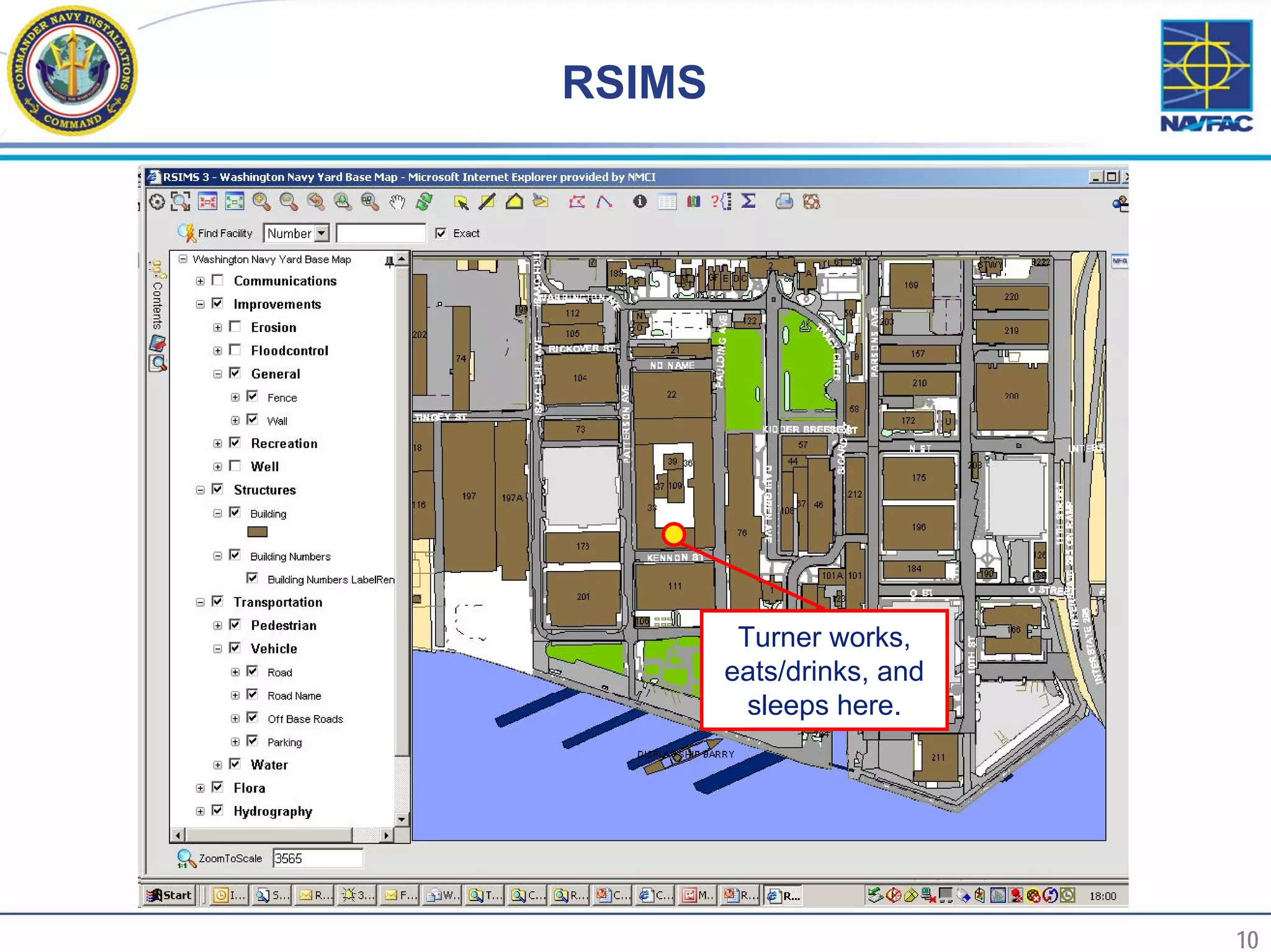This screenshot has height=952, width=1271.
Task: Enable the Communications layer checkbox
Action: (217, 281)
